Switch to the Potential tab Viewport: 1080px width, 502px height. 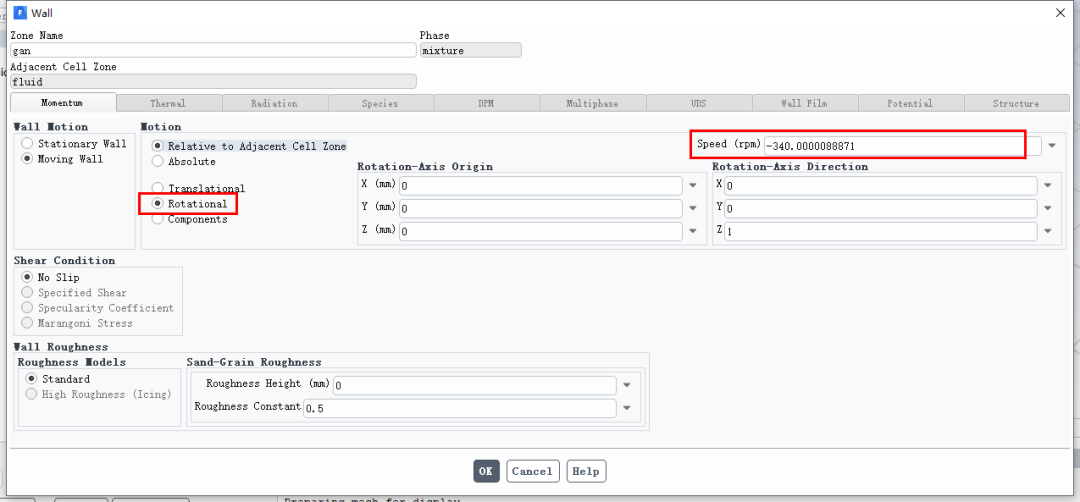[x=911, y=103]
